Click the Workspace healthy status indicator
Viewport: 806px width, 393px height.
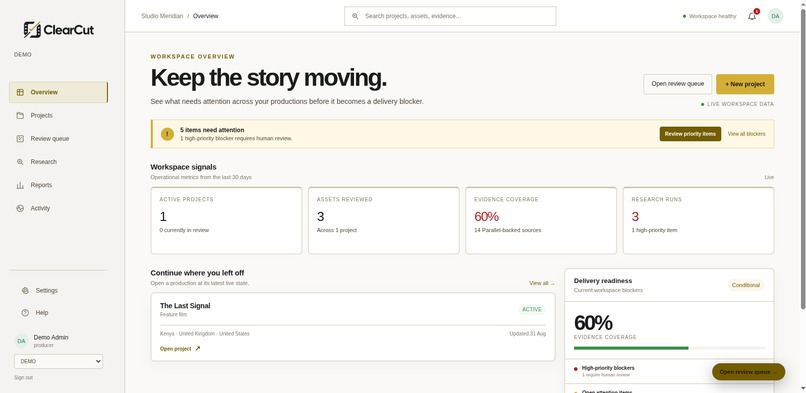click(x=709, y=16)
